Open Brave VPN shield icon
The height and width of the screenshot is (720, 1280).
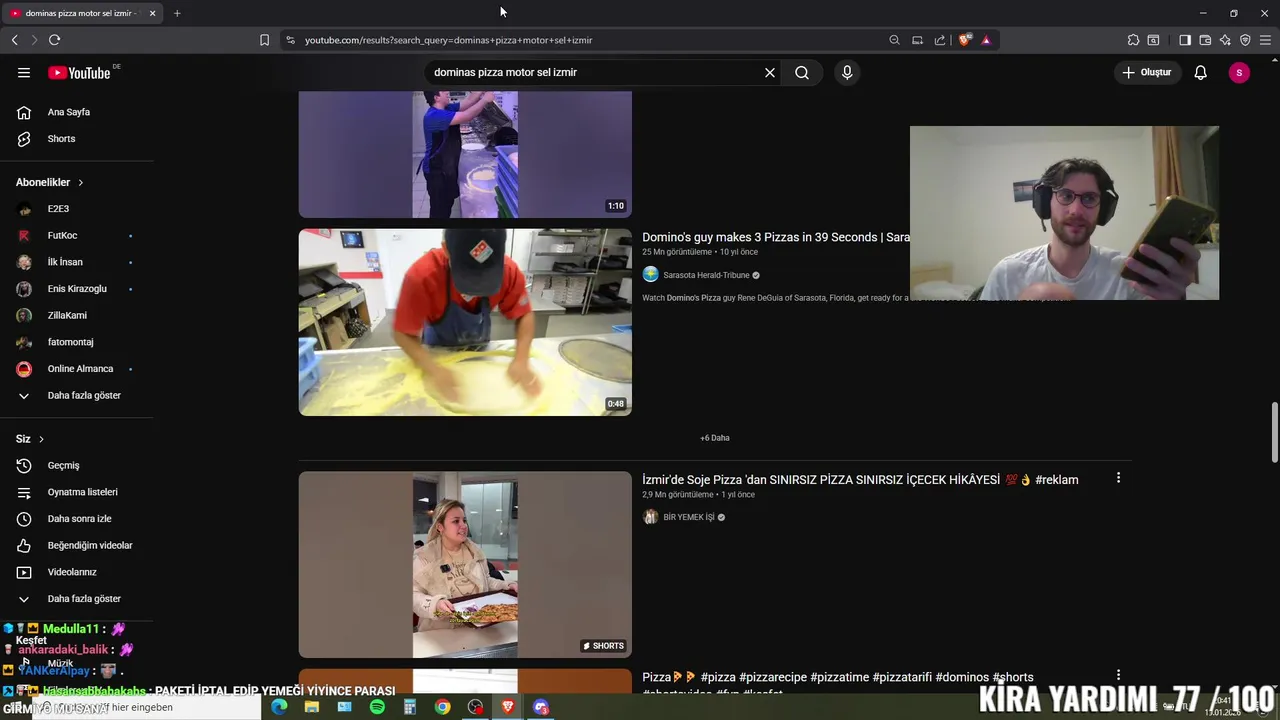1245,40
